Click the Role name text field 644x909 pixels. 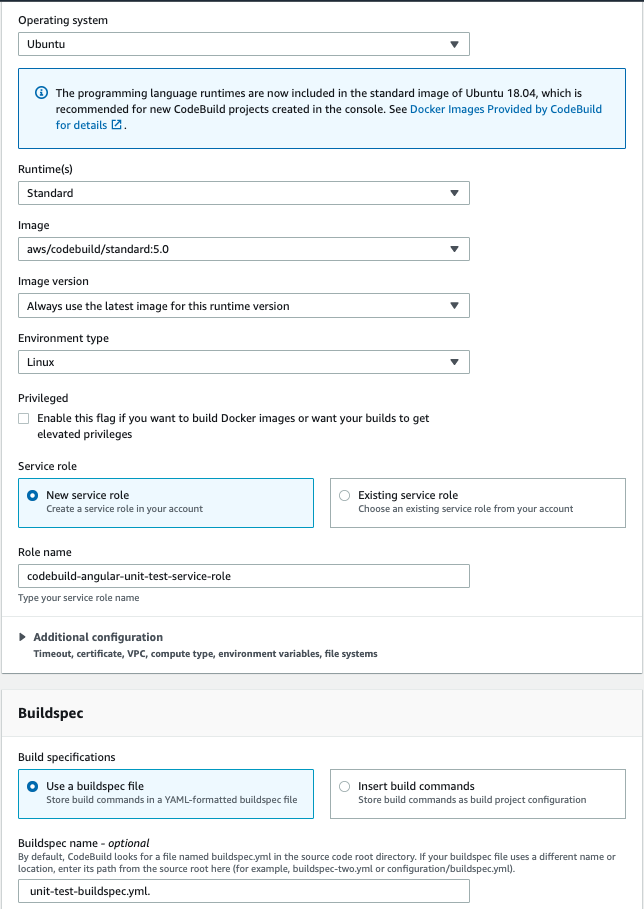(x=243, y=576)
